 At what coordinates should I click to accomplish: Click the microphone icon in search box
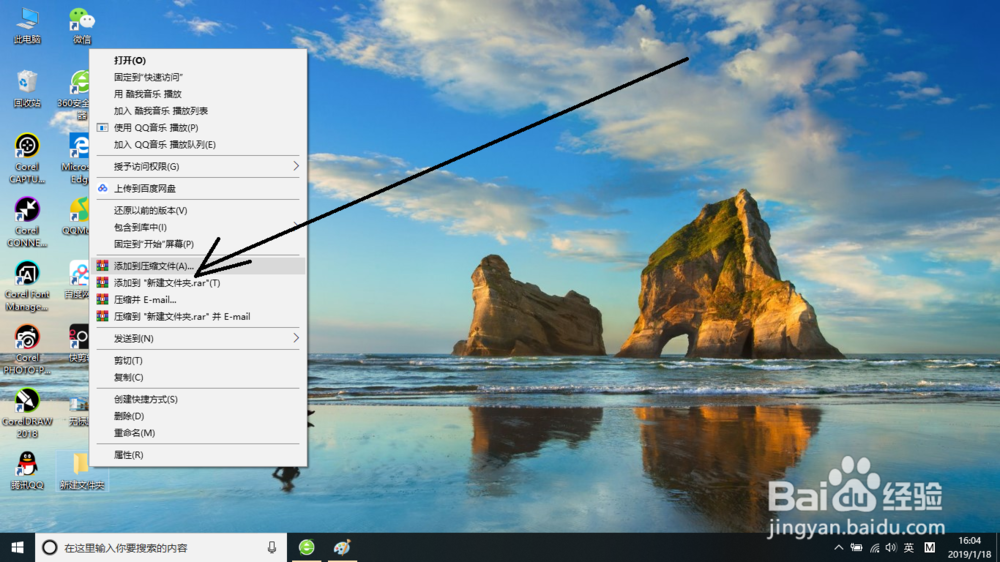[x=272, y=547]
